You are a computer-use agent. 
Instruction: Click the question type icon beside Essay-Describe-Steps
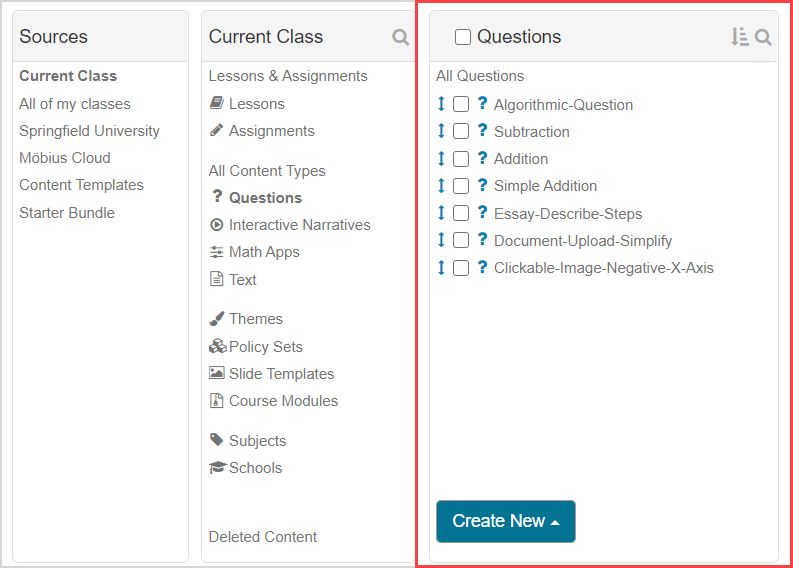(x=482, y=213)
